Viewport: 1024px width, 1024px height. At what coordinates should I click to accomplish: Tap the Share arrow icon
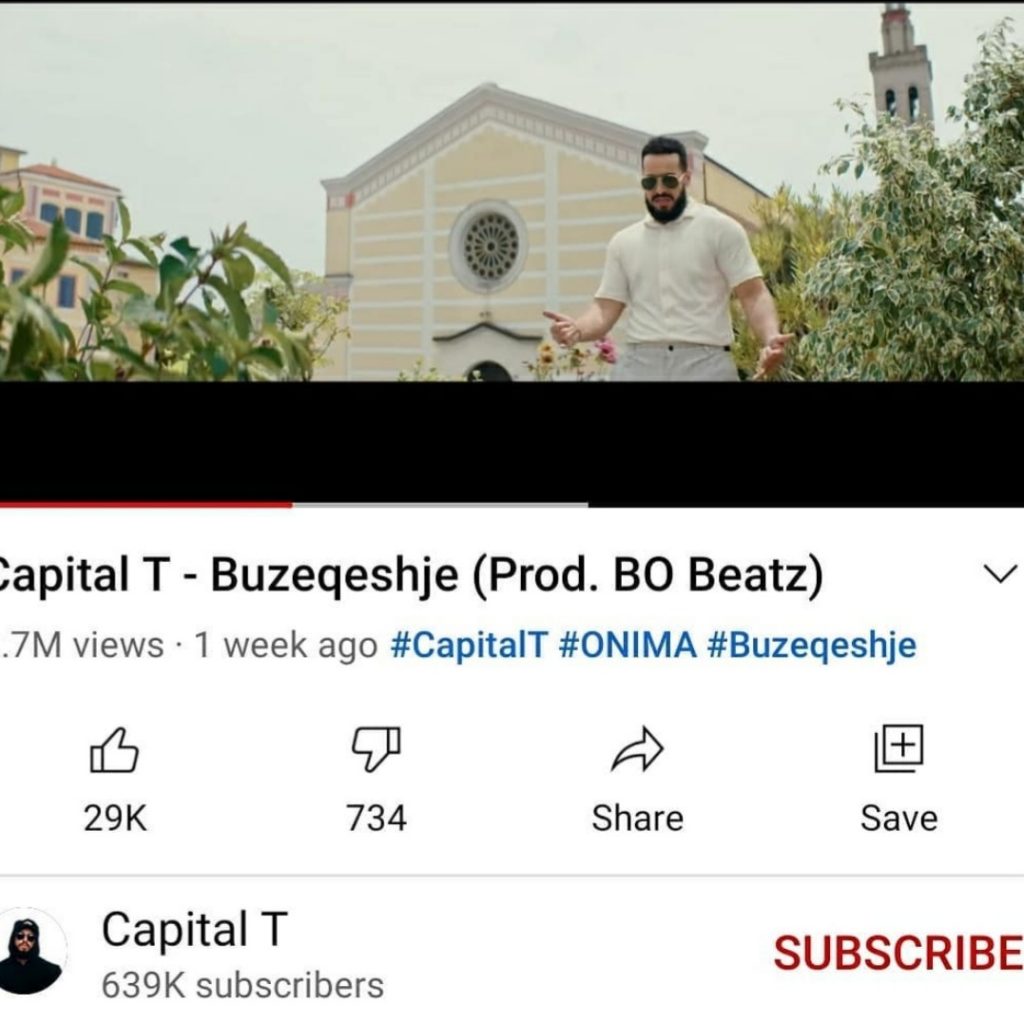(637, 749)
